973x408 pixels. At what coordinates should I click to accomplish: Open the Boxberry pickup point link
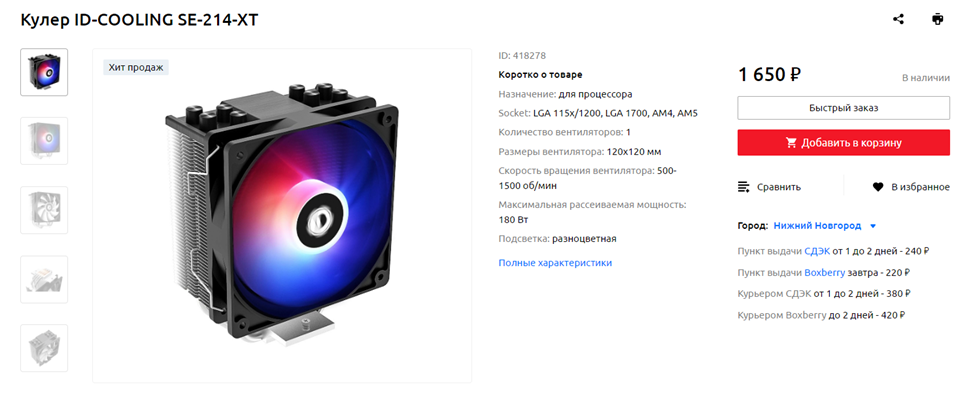[x=825, y=273]
